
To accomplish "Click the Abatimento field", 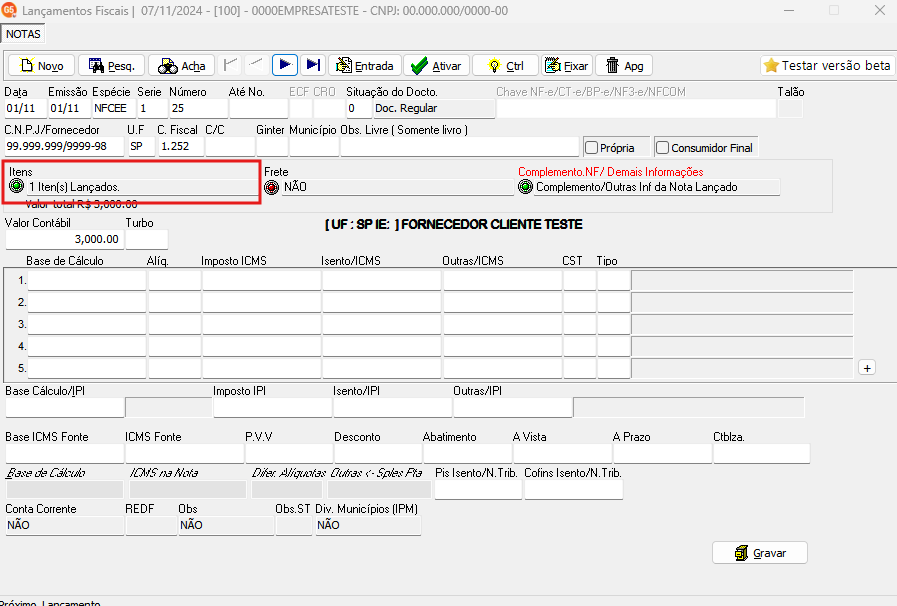I will pyautogui.click(x=467, y=453).
